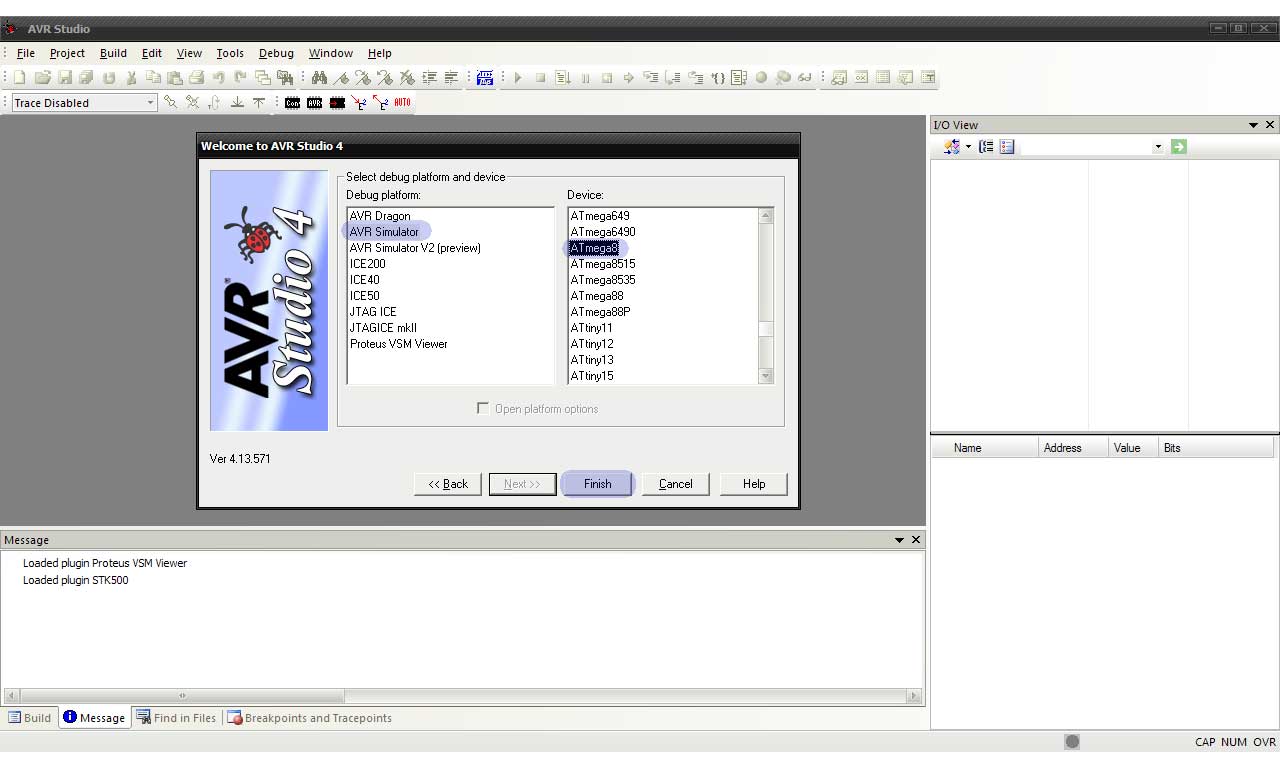Click the blue Assemble chip icon

[485, 78]
